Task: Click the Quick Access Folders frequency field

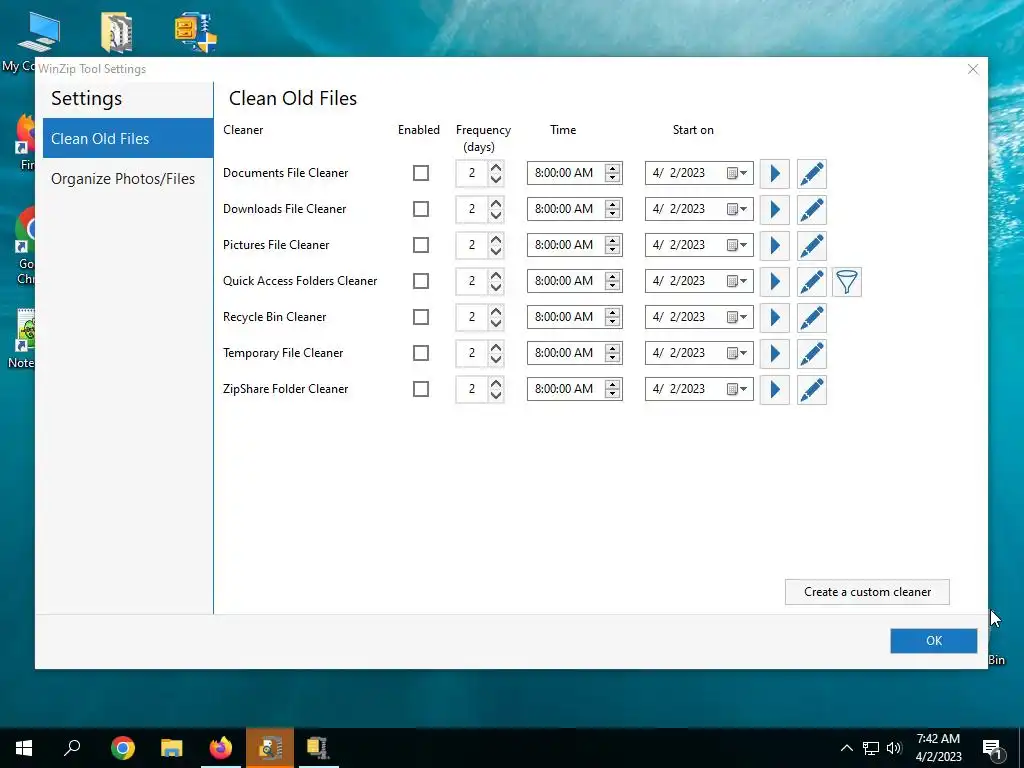Action: [472, 281]
